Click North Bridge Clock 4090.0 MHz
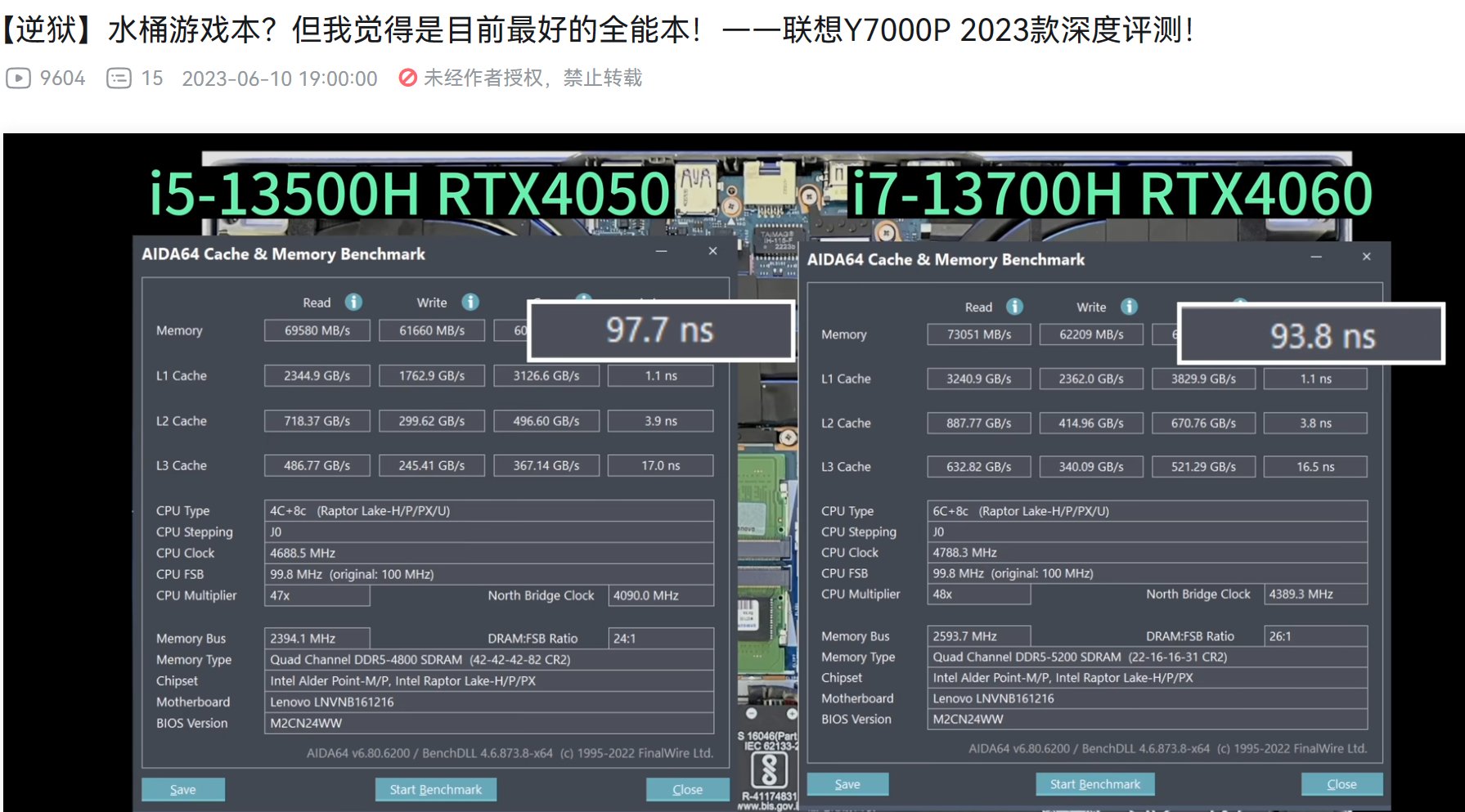 (661, 595)
